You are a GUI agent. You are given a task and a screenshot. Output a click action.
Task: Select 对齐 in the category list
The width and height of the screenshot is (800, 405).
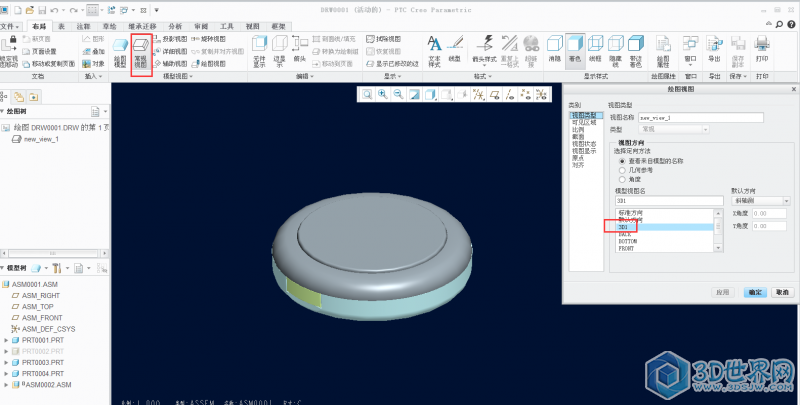[x=578, y=165]
